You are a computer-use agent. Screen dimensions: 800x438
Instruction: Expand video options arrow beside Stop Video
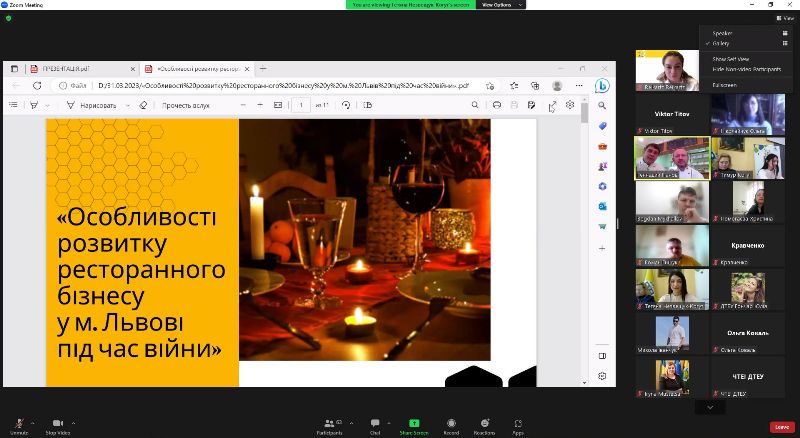(x=74, y=422)
